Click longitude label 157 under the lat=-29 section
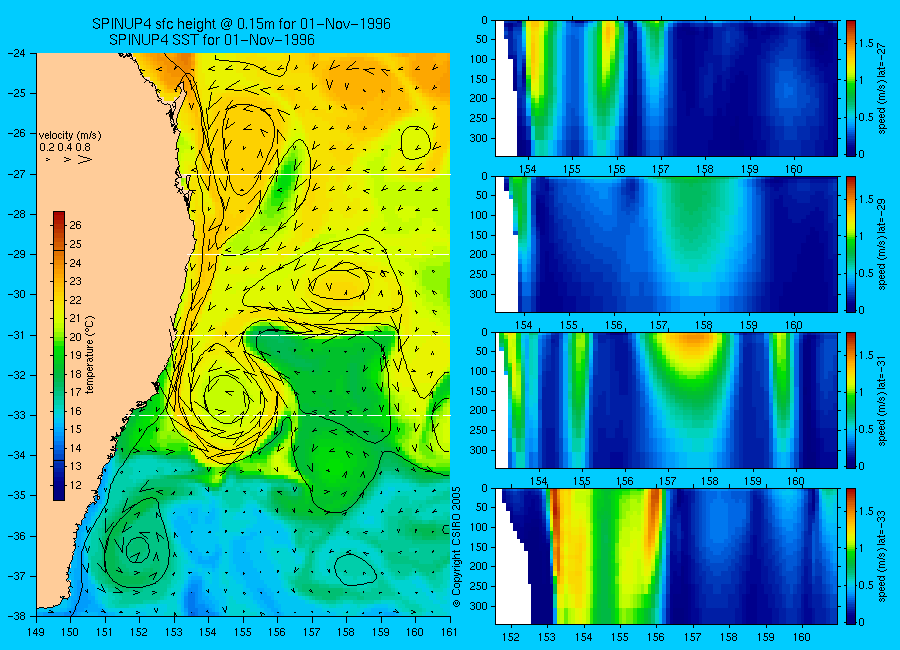Screen dimensions: 900x650 pyautogui.click(x=658, y=326)
